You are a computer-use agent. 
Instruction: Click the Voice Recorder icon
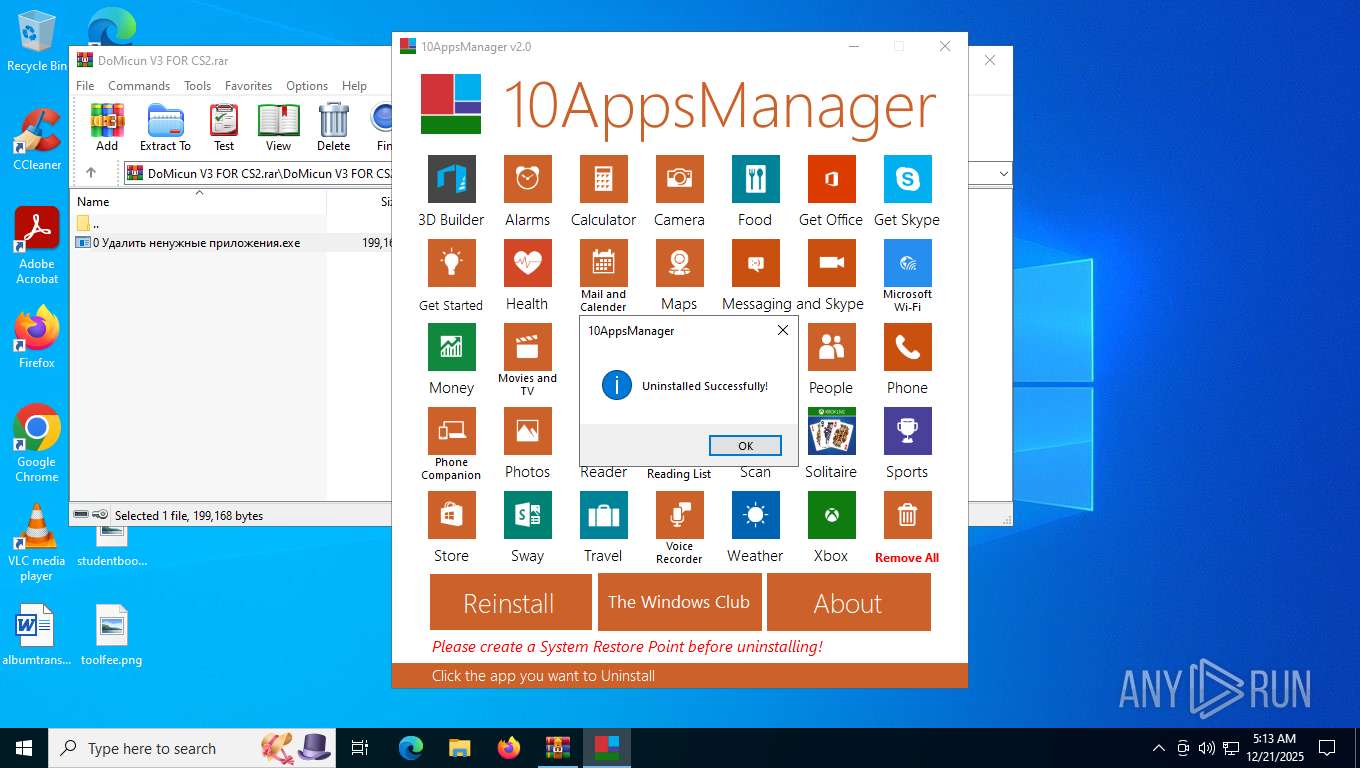coord(679,515)
